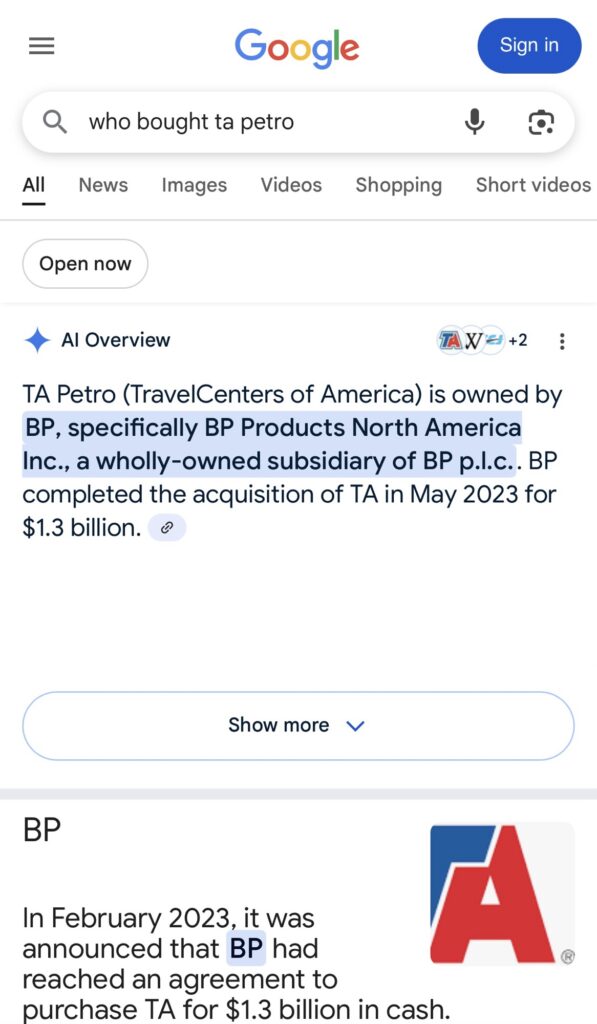Open the link chip after $1.3 billion

tap(167, 528)
